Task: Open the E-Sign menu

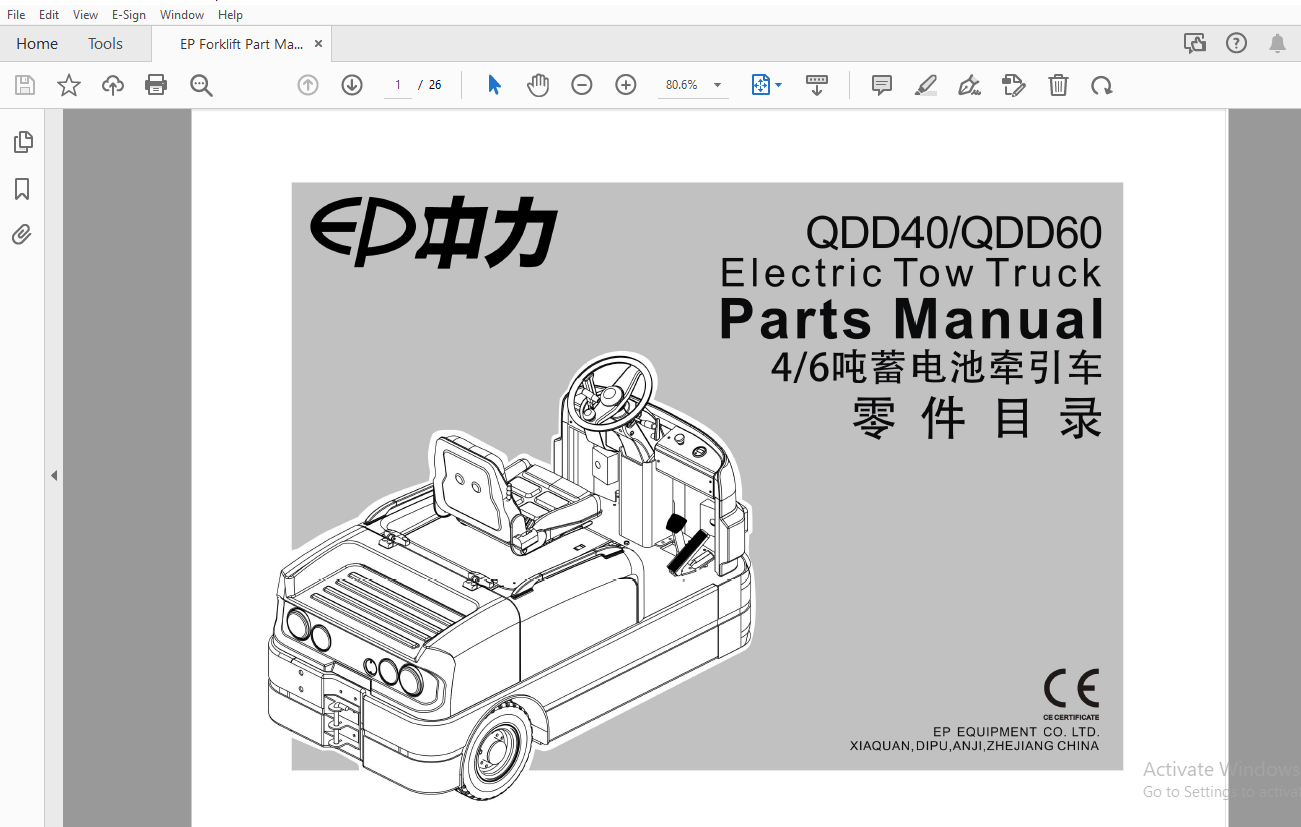Action: [x=129, y=15]
